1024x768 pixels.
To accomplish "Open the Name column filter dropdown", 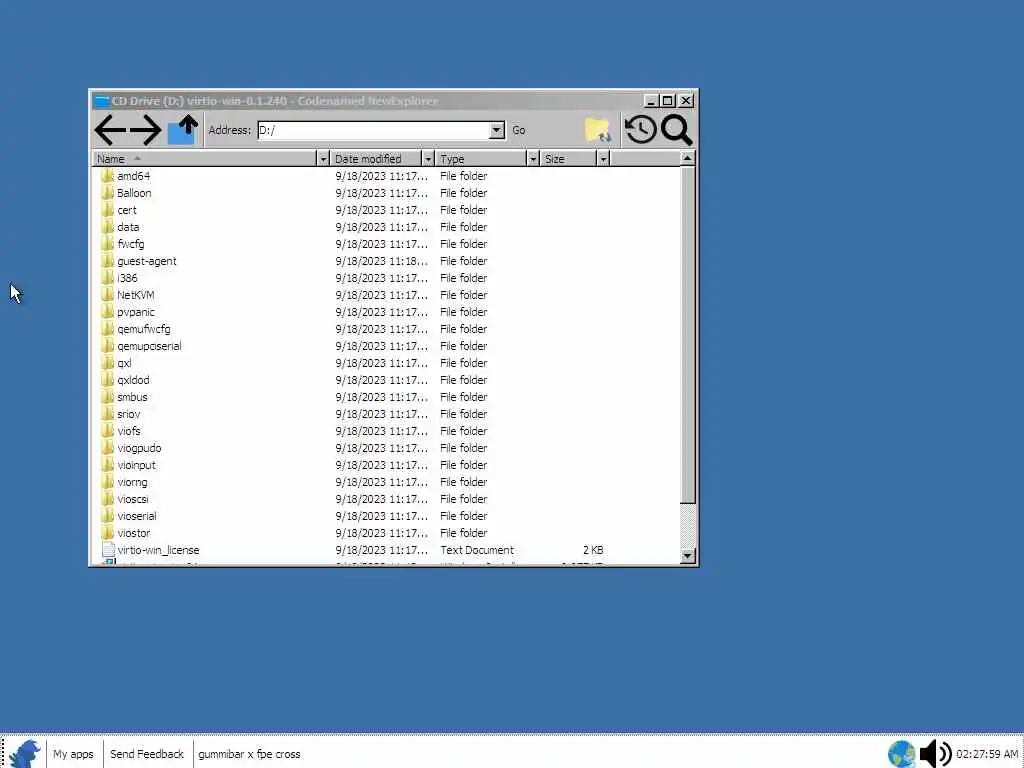I will 323,159.
